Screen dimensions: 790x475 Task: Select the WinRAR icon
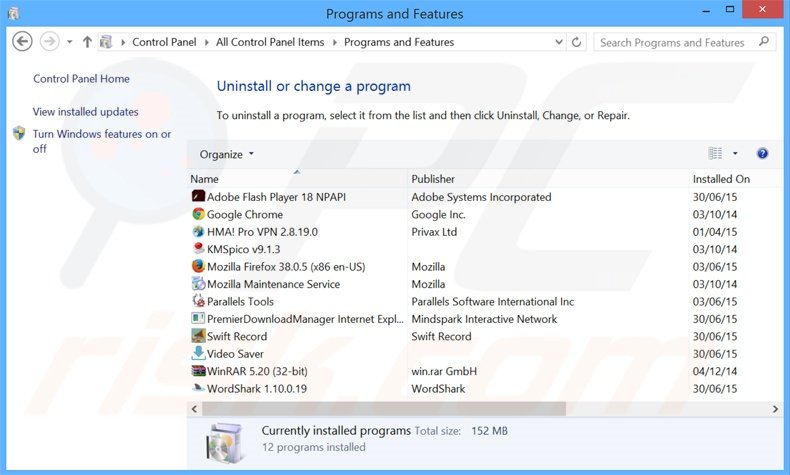pyautogui.click(x=199, y=371)
